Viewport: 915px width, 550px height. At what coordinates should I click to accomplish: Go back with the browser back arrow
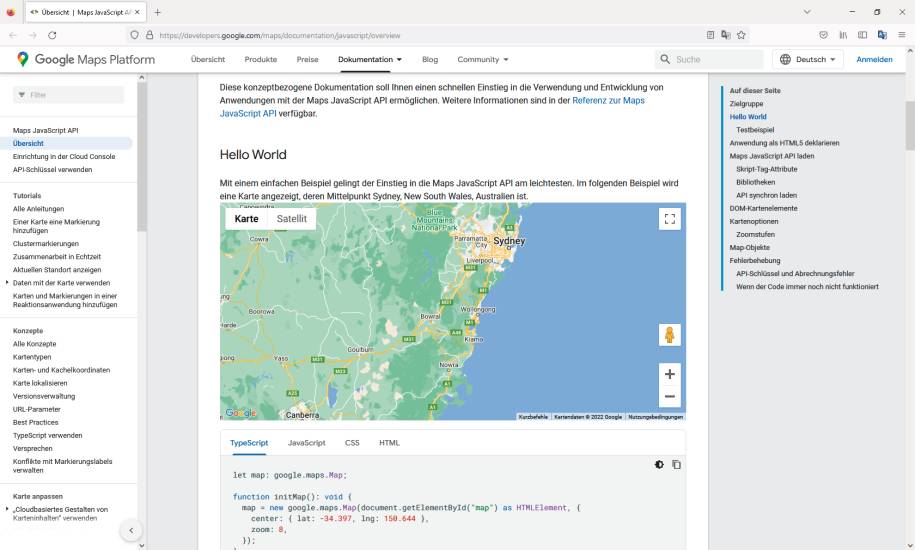point(13,35)
